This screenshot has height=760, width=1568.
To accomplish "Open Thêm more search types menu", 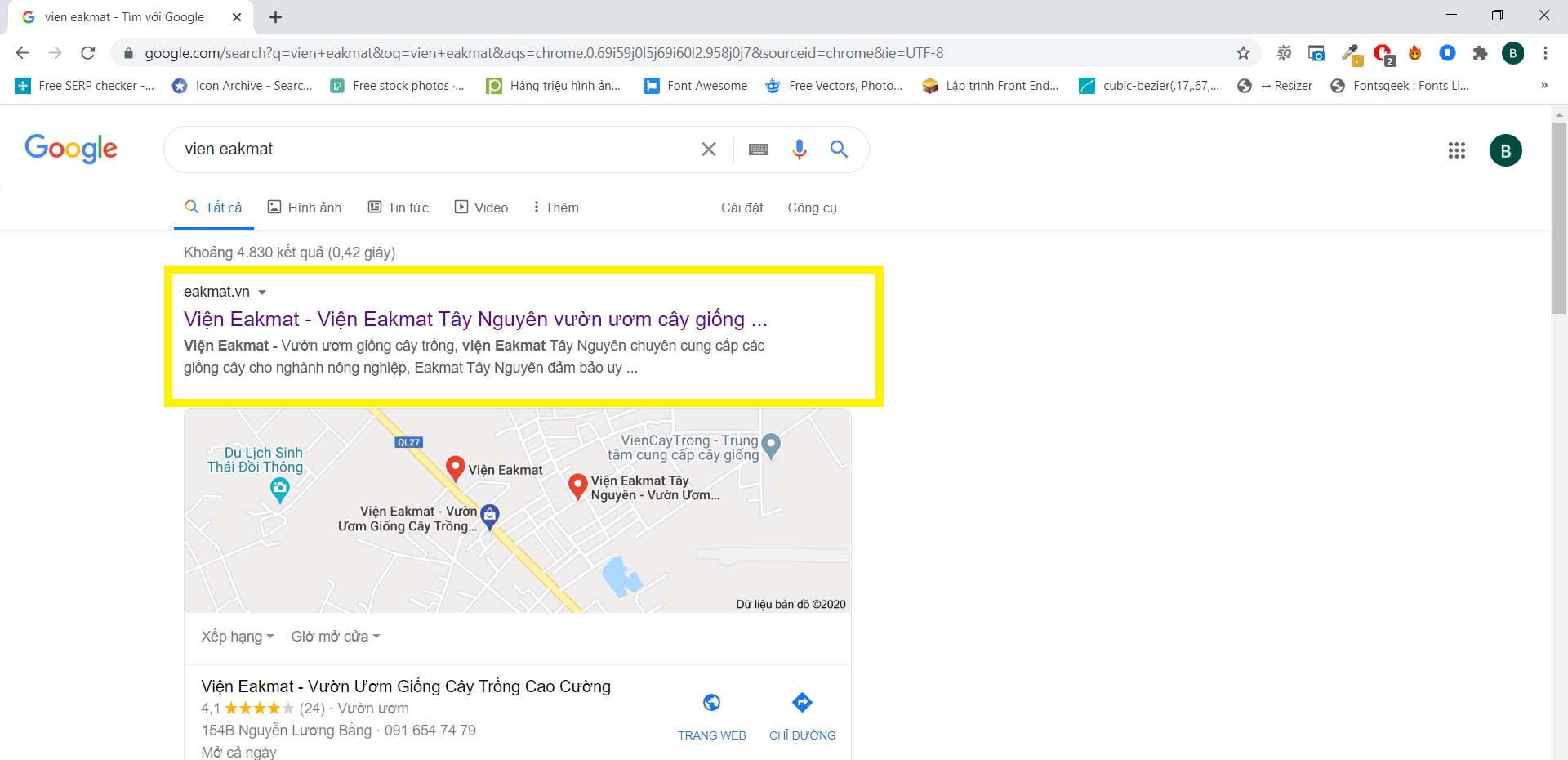I will tap(555, 208).
